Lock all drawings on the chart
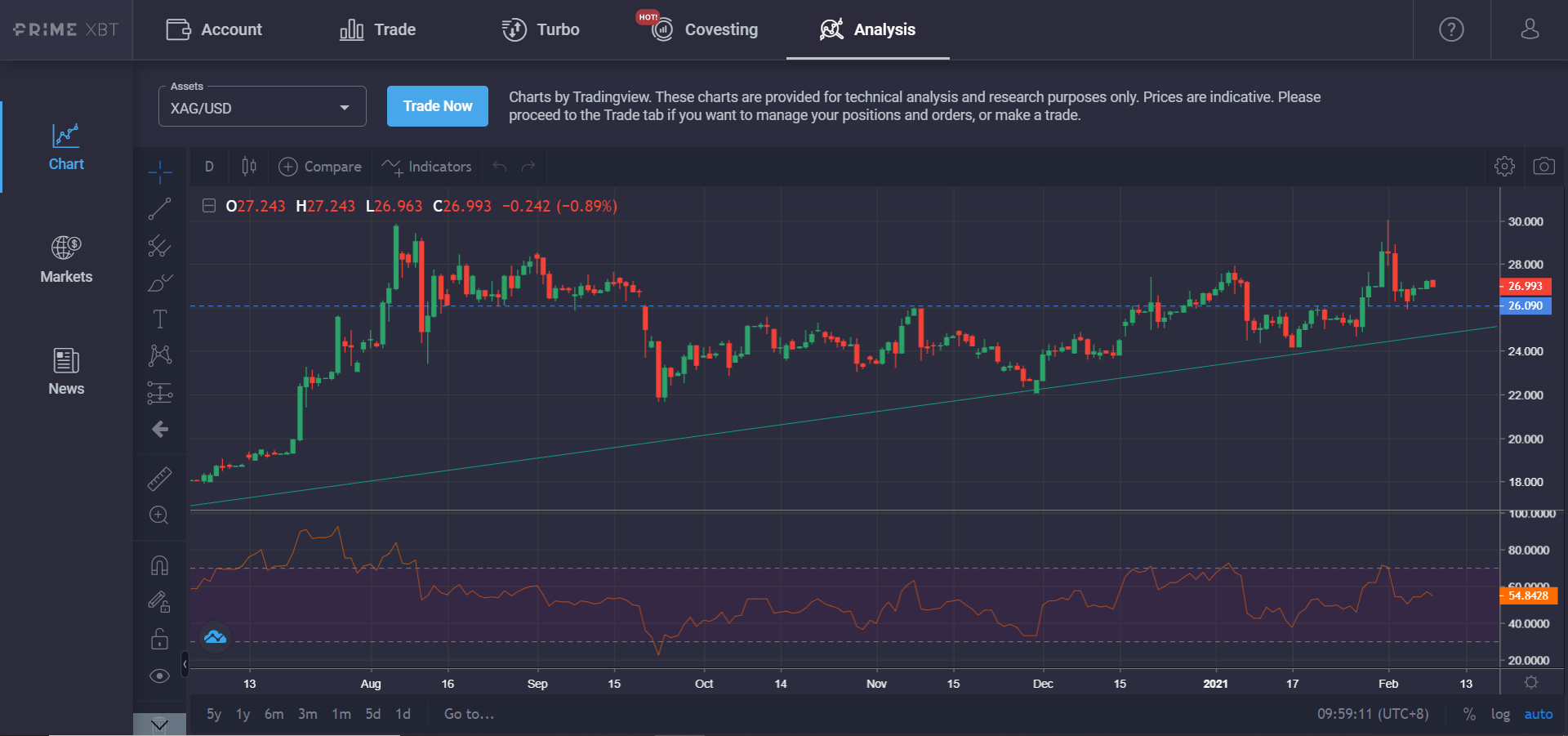 click(159, 638)
